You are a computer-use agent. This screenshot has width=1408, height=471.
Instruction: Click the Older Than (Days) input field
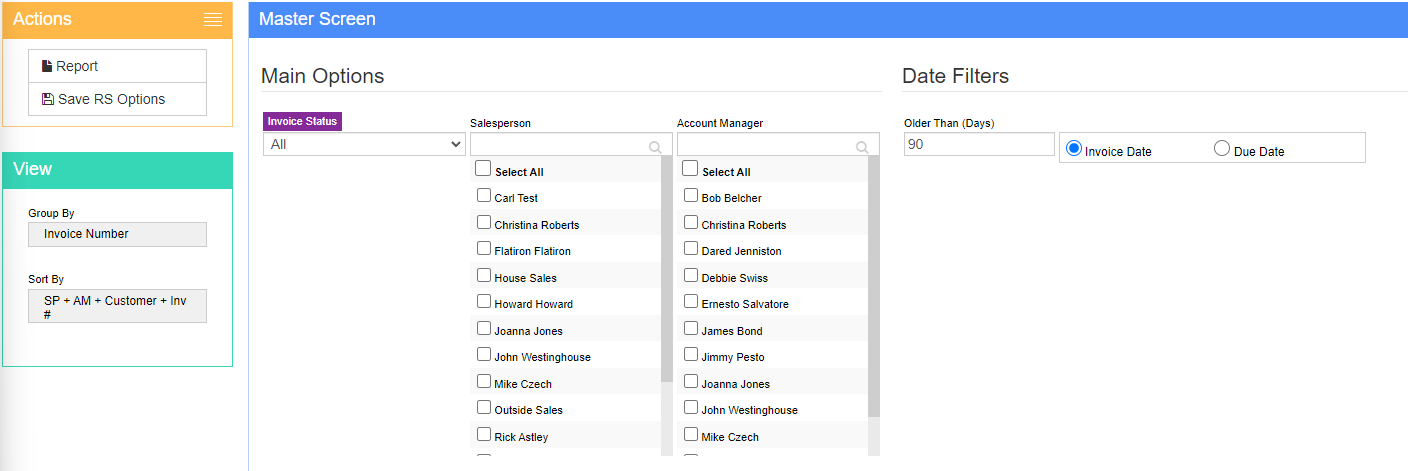(979, 144)
